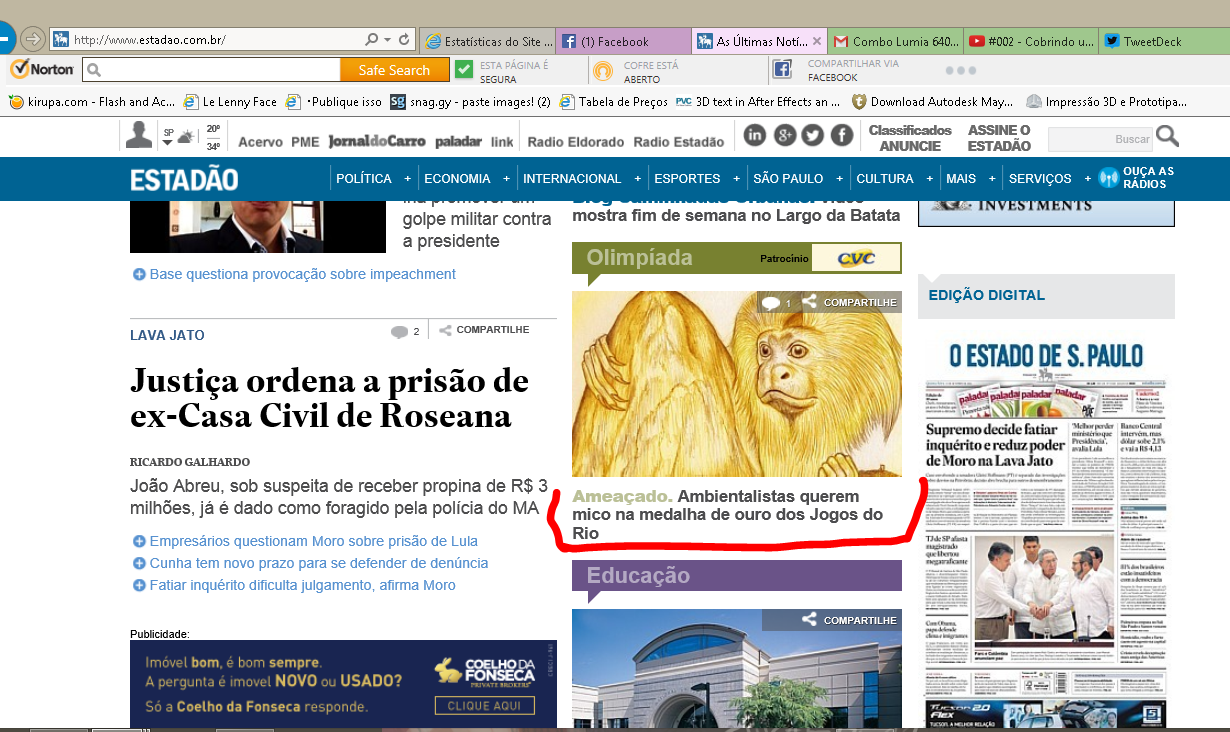
Task: Open the Google Plus social icon
Action: (x=784, y=136)
